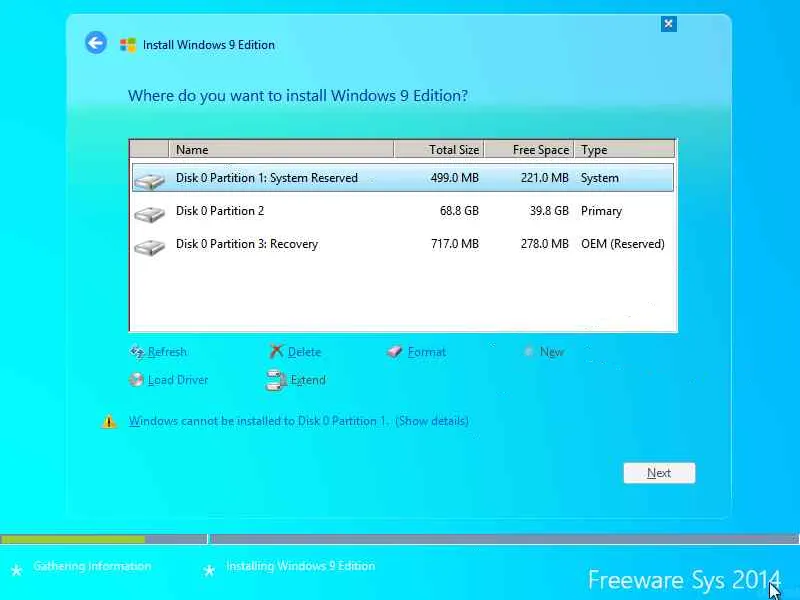Click the blue back arrow button

pos(96,43)
